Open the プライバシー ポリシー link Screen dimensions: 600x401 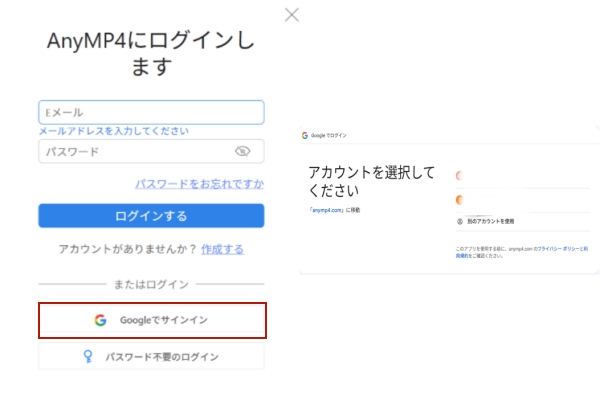tap(558, 249)
